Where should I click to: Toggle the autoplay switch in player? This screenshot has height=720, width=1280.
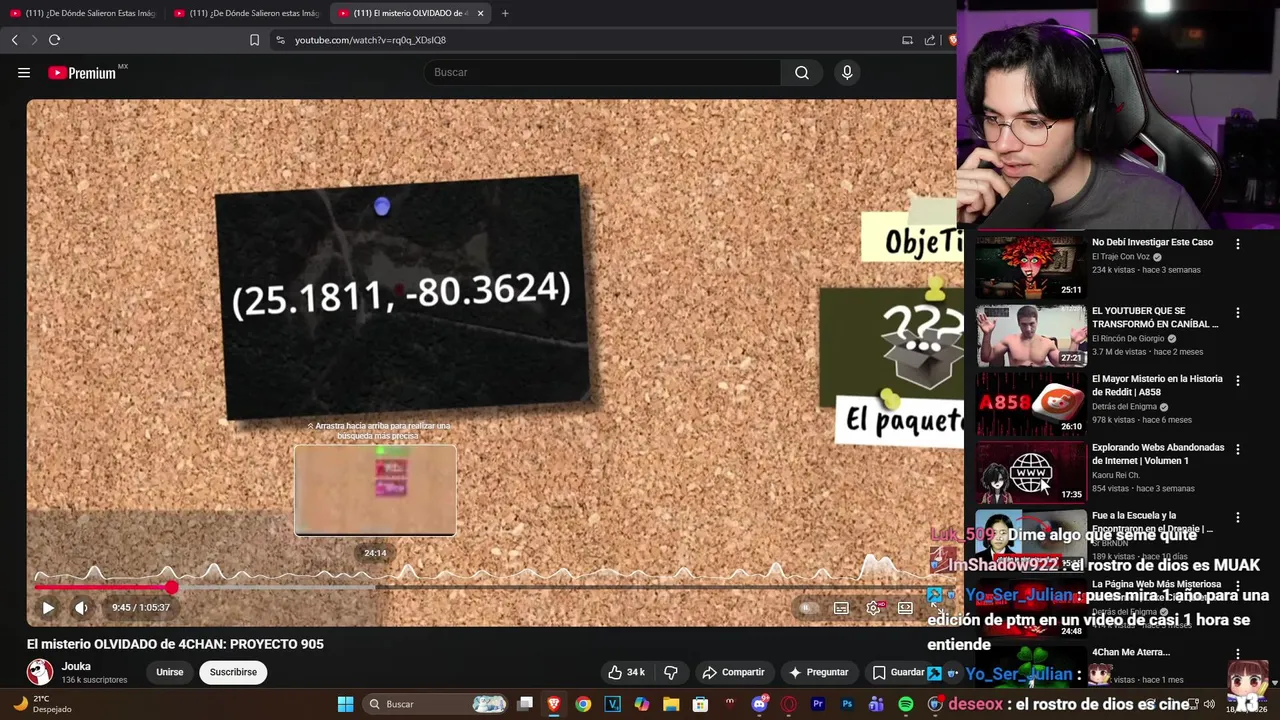coord(807,608)
